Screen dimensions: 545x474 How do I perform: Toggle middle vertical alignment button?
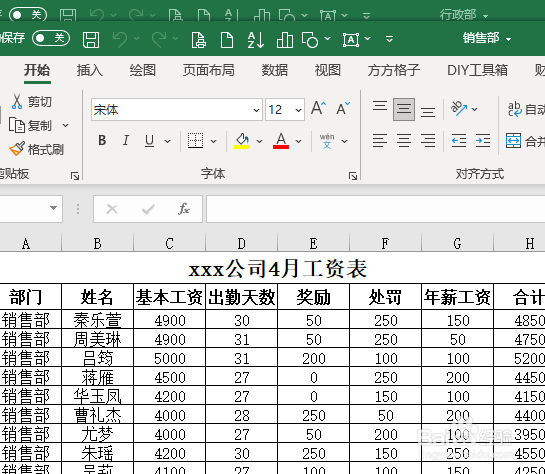coord(404,109)
